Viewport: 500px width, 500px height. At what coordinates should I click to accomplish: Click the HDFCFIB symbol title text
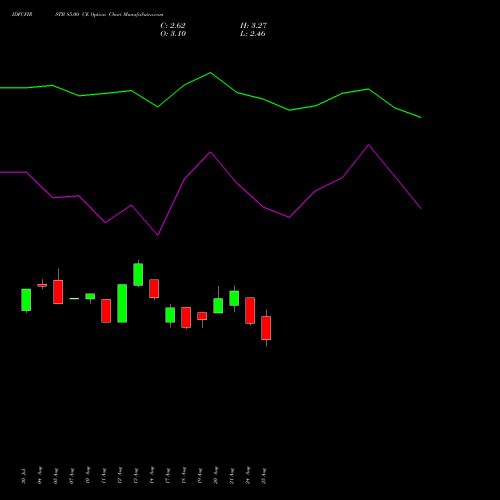[x=22, y=15]
